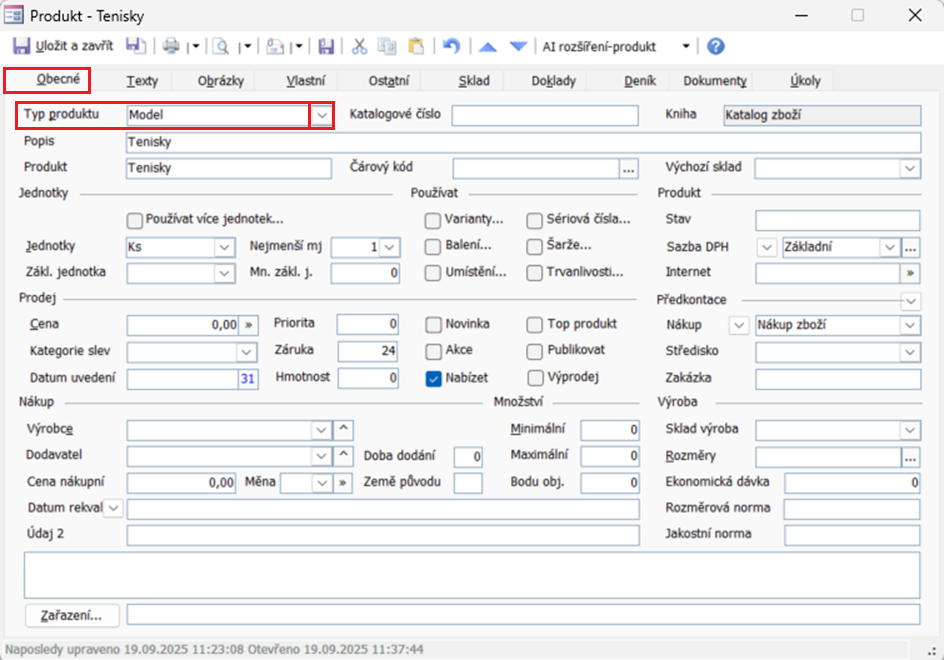
Task: Go to next record with down arrow
Action: 518,46
